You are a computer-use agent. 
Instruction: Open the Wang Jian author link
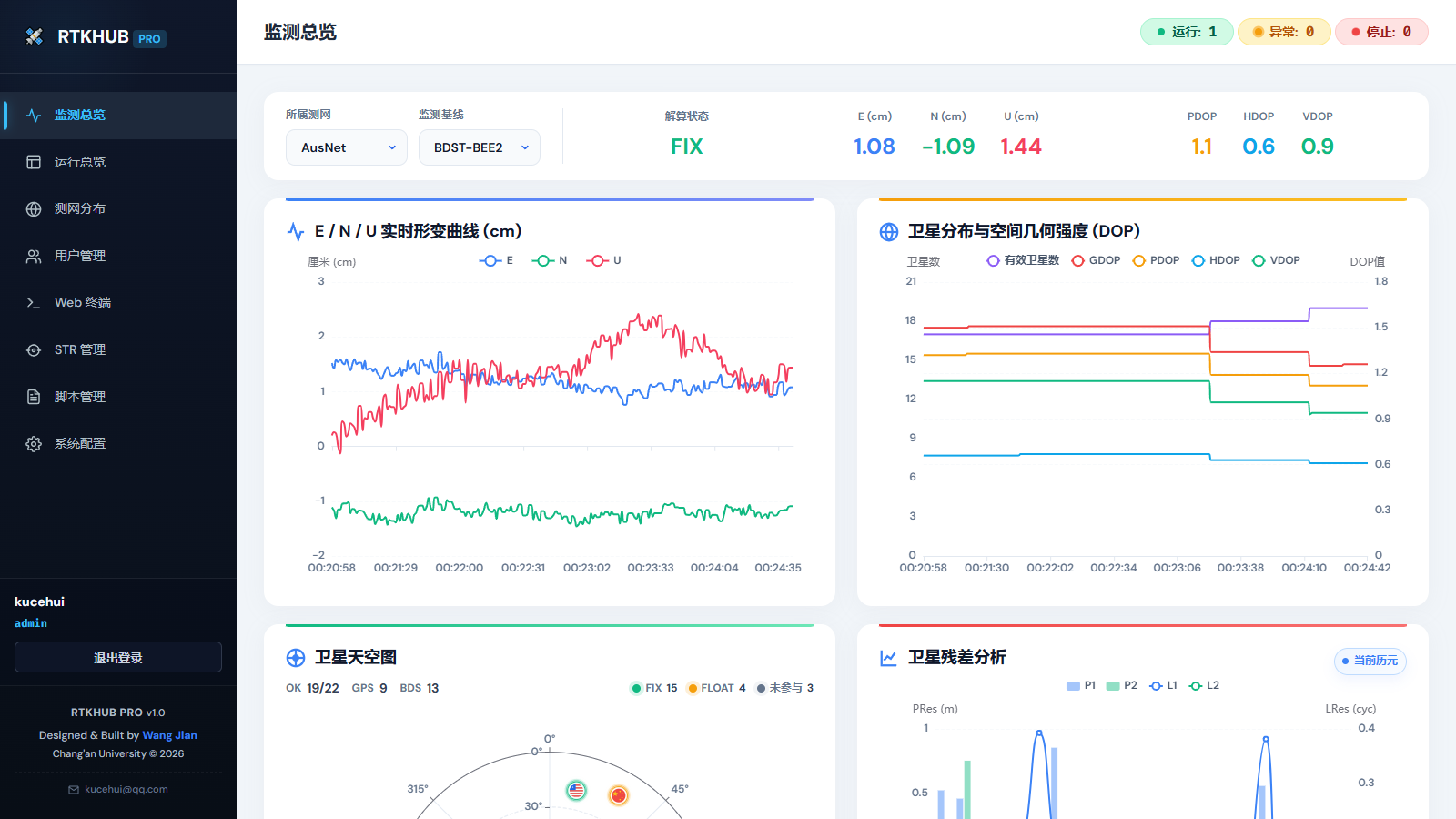coord(169,735)
